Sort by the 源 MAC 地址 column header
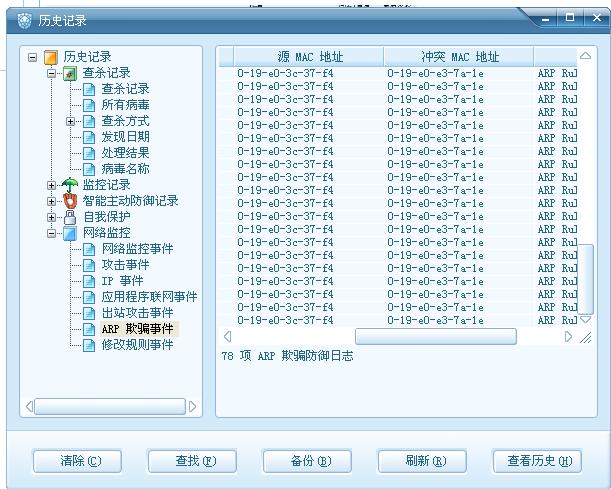This screenshot has height=489, width=611. tap(309, 57)
